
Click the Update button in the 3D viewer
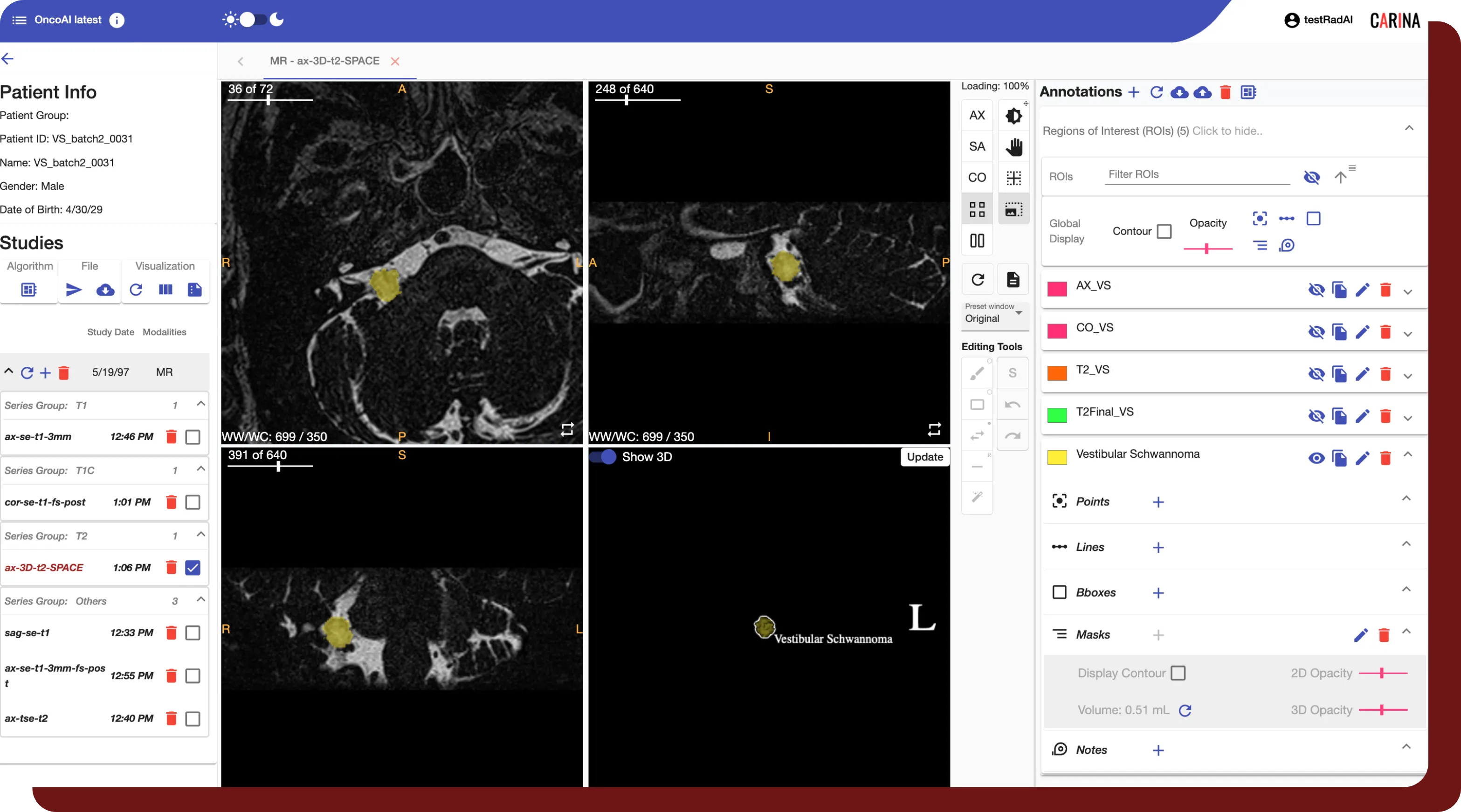[924, 457]
